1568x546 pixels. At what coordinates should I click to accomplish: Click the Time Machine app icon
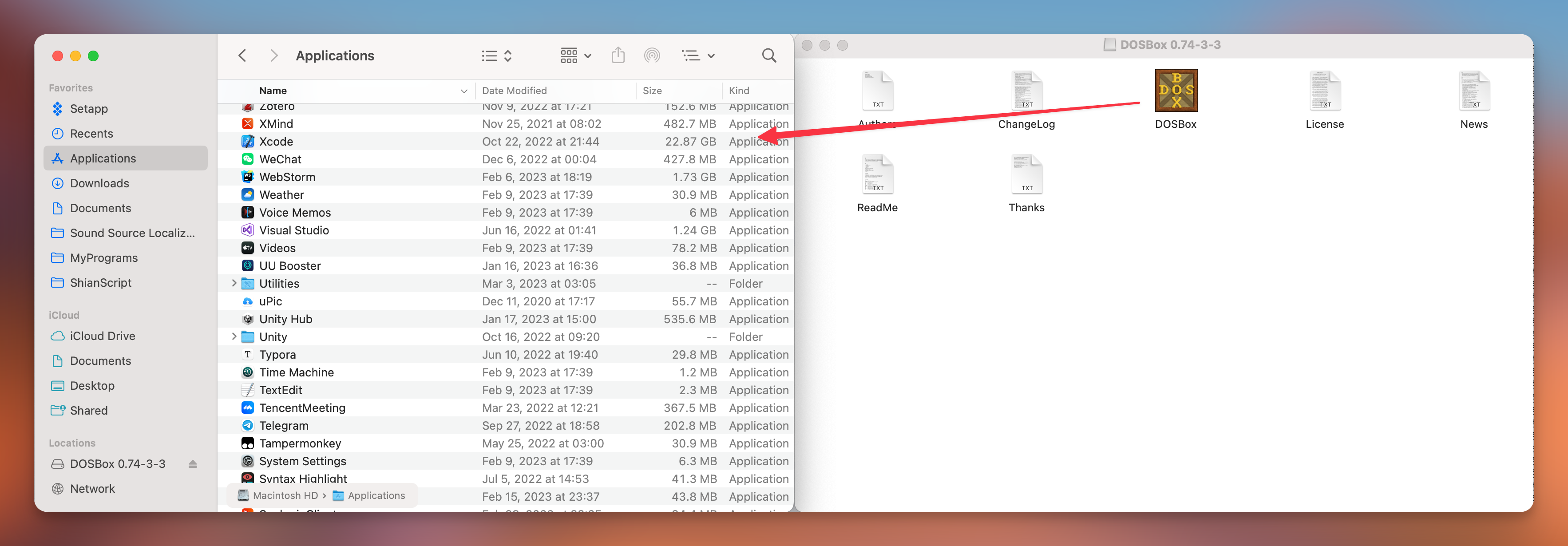[248, 372]
